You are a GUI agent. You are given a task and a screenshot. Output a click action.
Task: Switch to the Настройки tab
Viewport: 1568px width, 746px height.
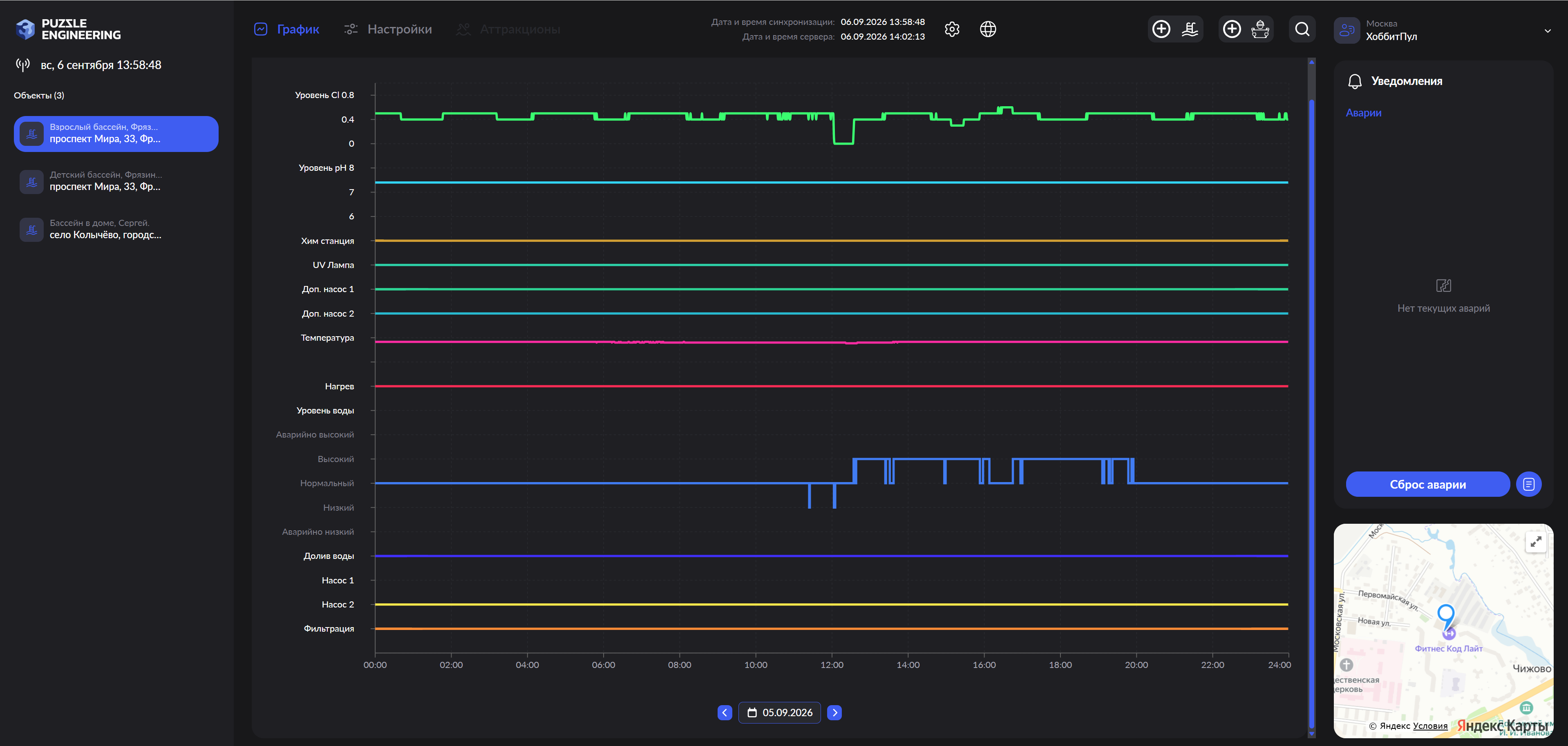point(388,29)
